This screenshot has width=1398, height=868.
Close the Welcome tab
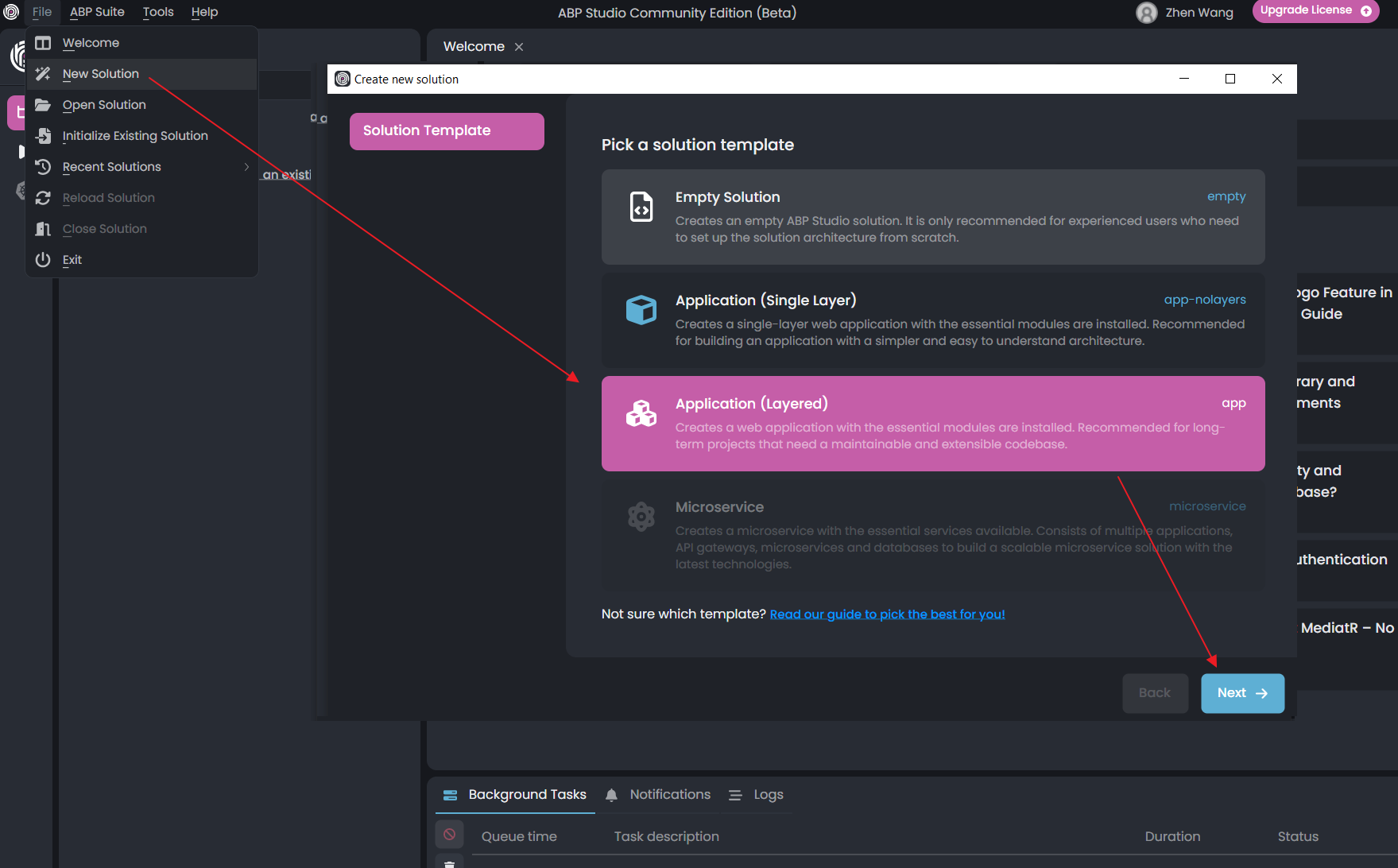(x=519, y=47)
